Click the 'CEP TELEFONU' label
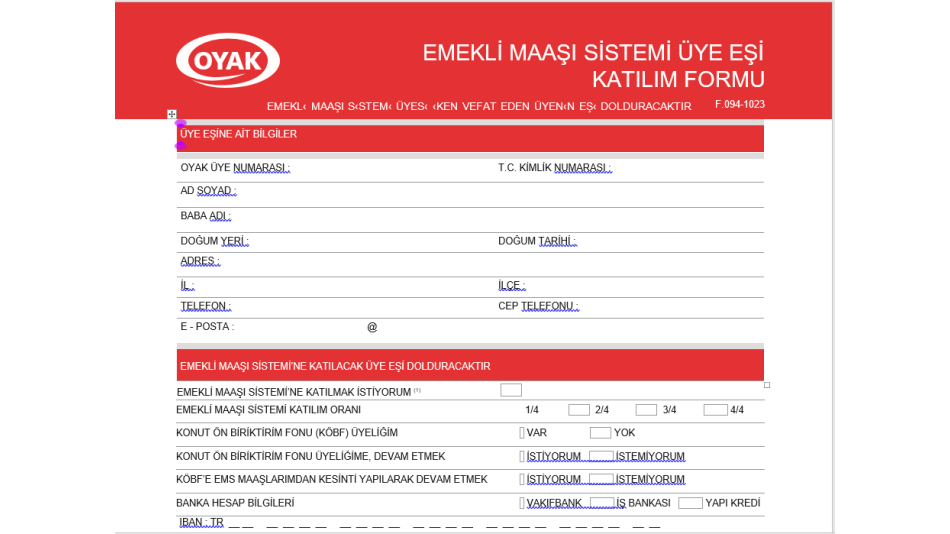The height and width of the screenshot is (534, 950). point(538,306)
